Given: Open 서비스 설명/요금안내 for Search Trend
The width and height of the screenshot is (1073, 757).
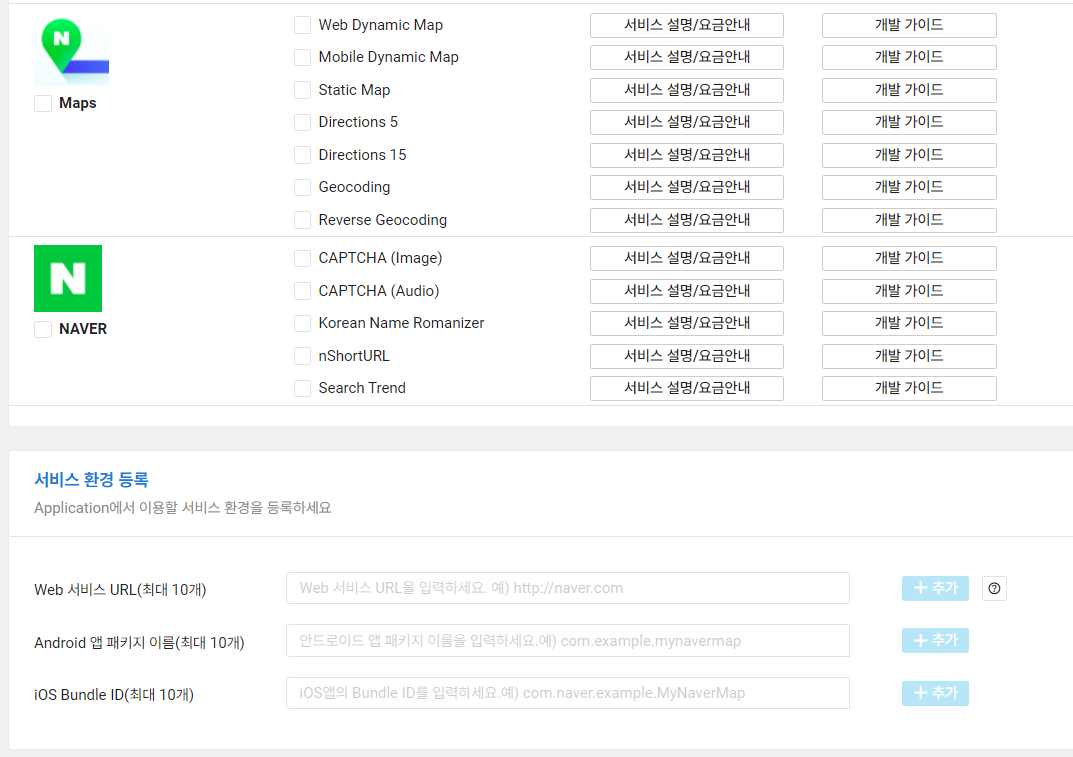Looking at the screenshot, I should click(686, 389).
